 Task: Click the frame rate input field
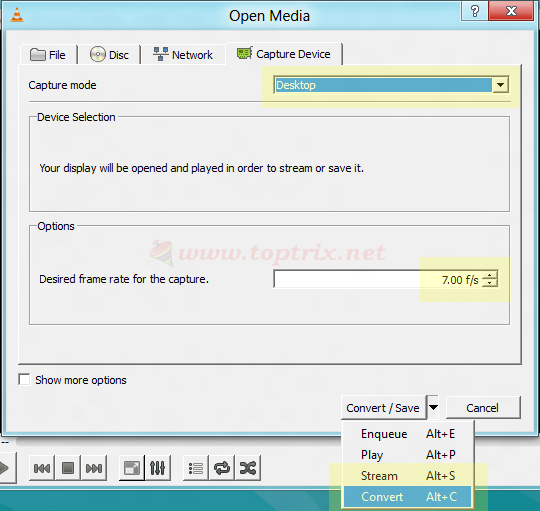(x=377, y=279)
